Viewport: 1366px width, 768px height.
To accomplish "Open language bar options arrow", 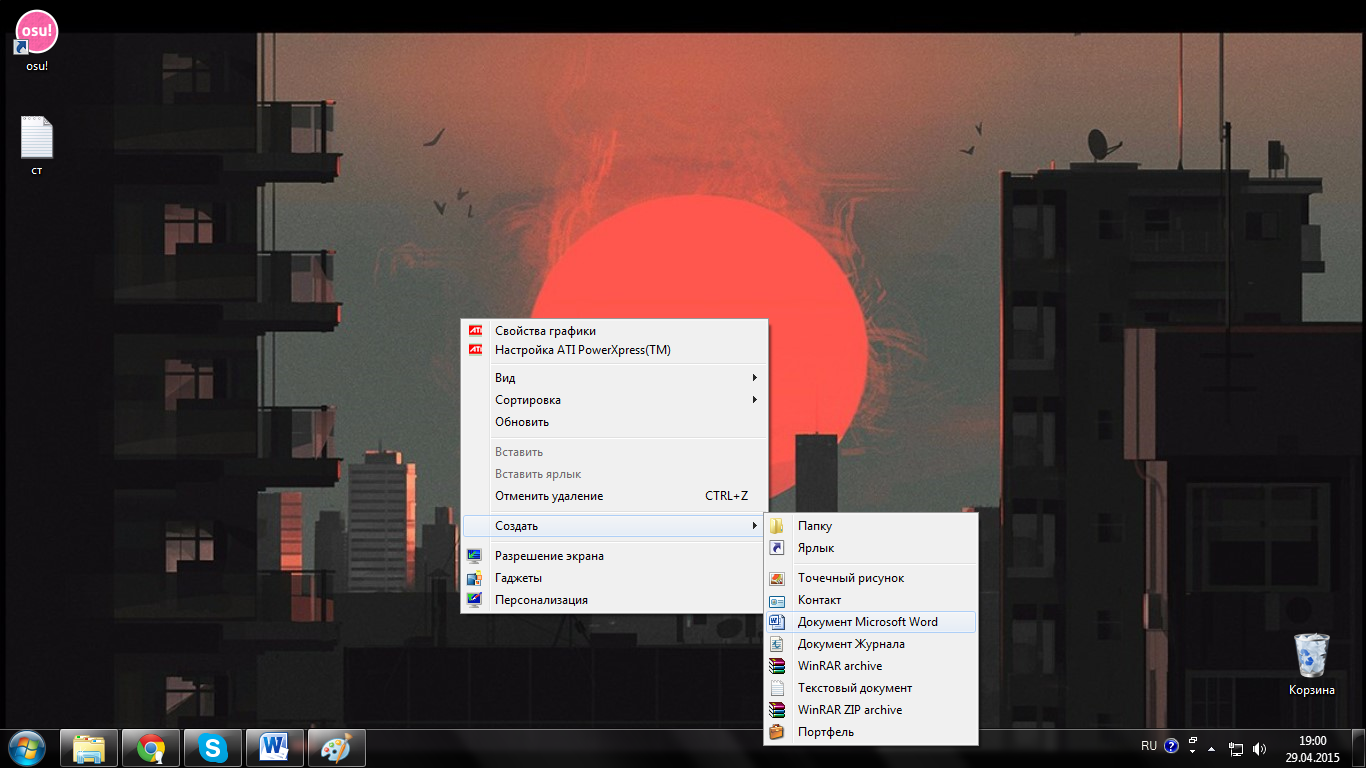I will [x=1193, y=753].
